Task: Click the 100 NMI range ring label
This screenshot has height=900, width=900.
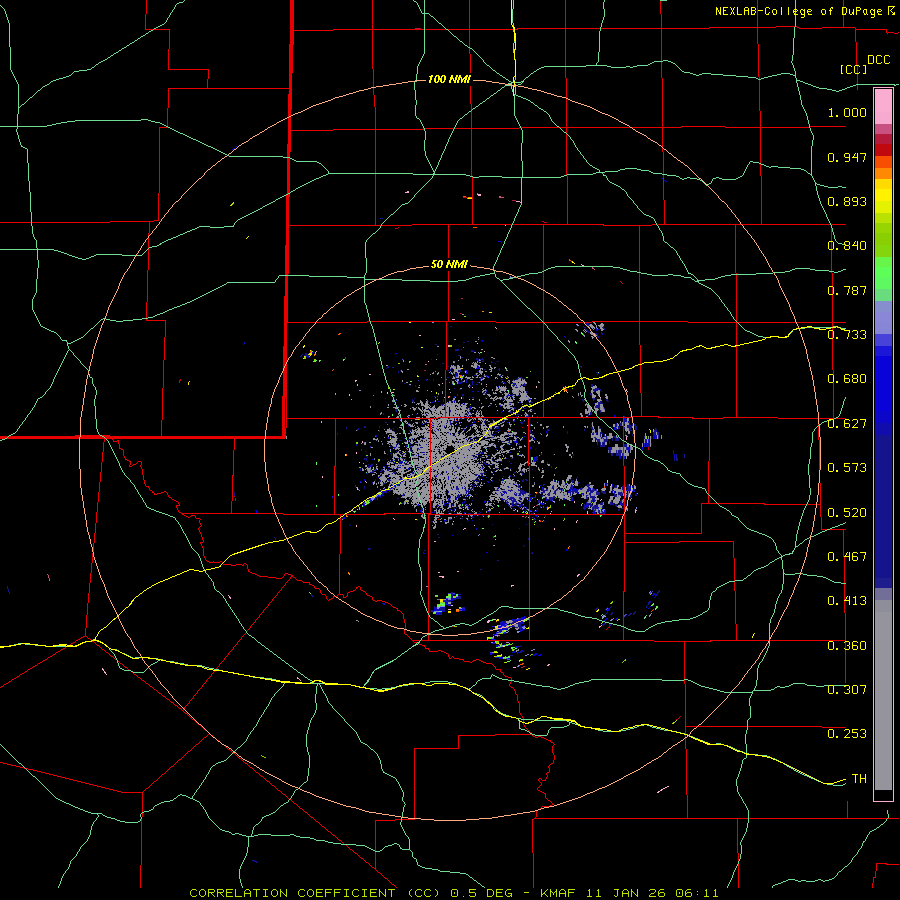Action: pyautogui.click(x=449, y=79)
